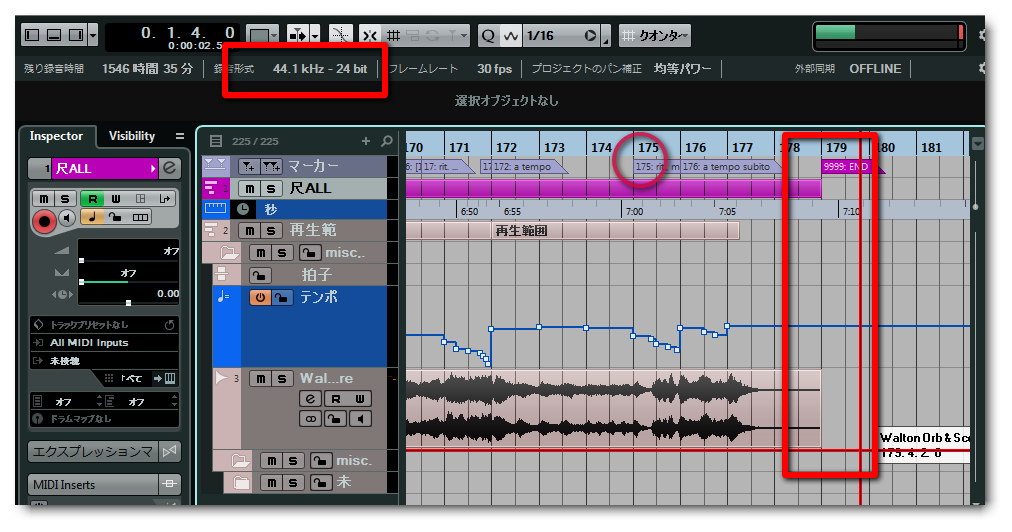Viewport: 1012px width, 532px height.
Task: Toggle the lock on the 拍子 signature track
Action: point(259,276)
